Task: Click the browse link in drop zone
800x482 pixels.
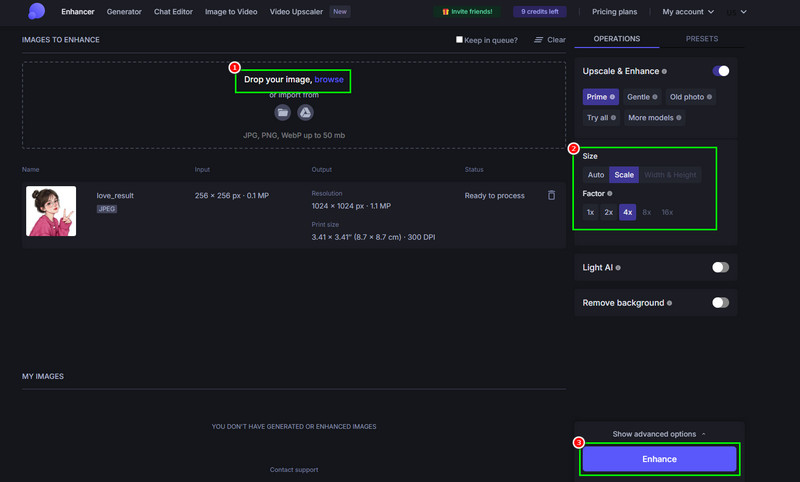Action: (x=329, y=79)
